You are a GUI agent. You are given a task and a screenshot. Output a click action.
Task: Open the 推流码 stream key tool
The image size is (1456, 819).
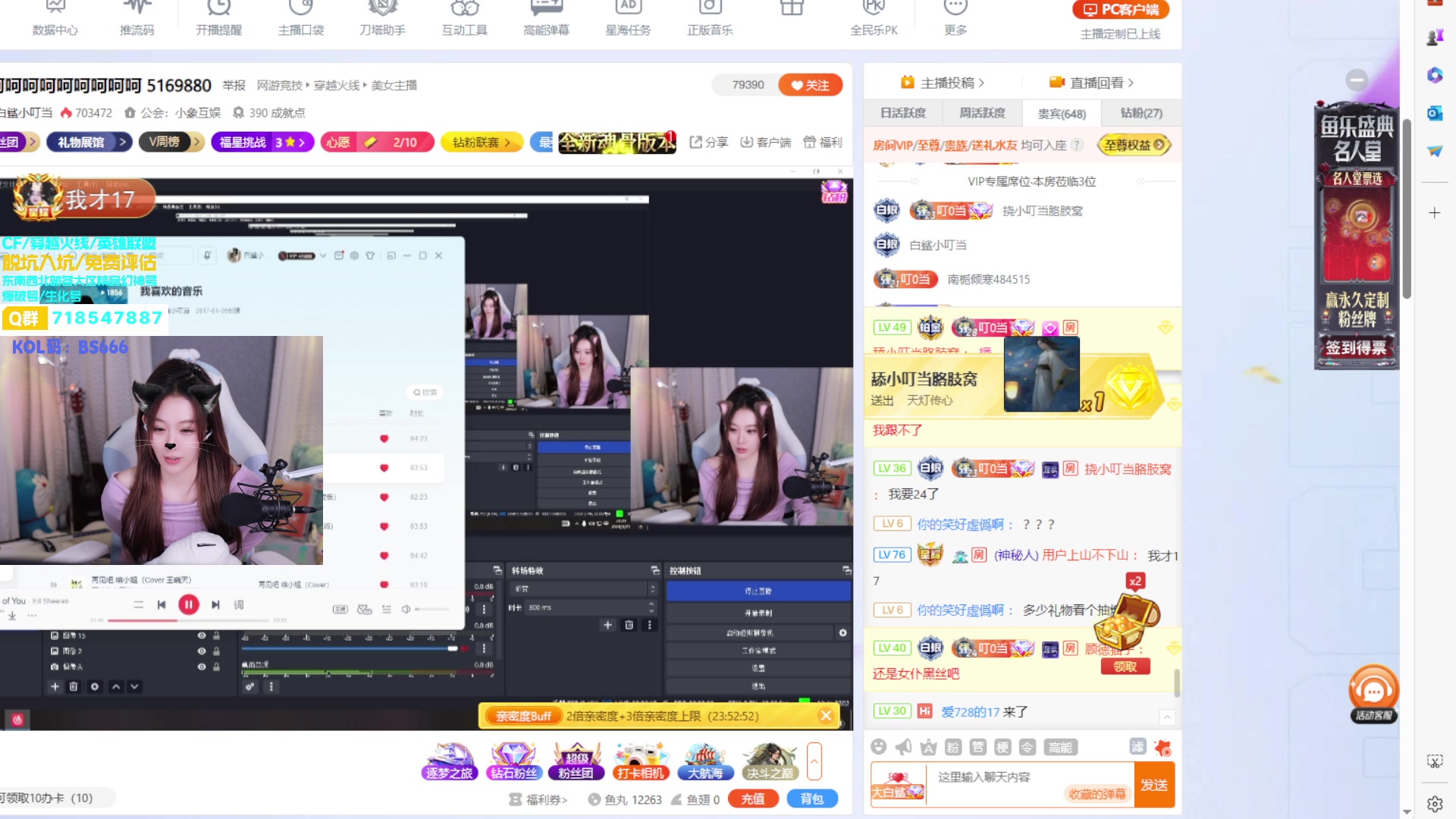click(x=136, y=19)
